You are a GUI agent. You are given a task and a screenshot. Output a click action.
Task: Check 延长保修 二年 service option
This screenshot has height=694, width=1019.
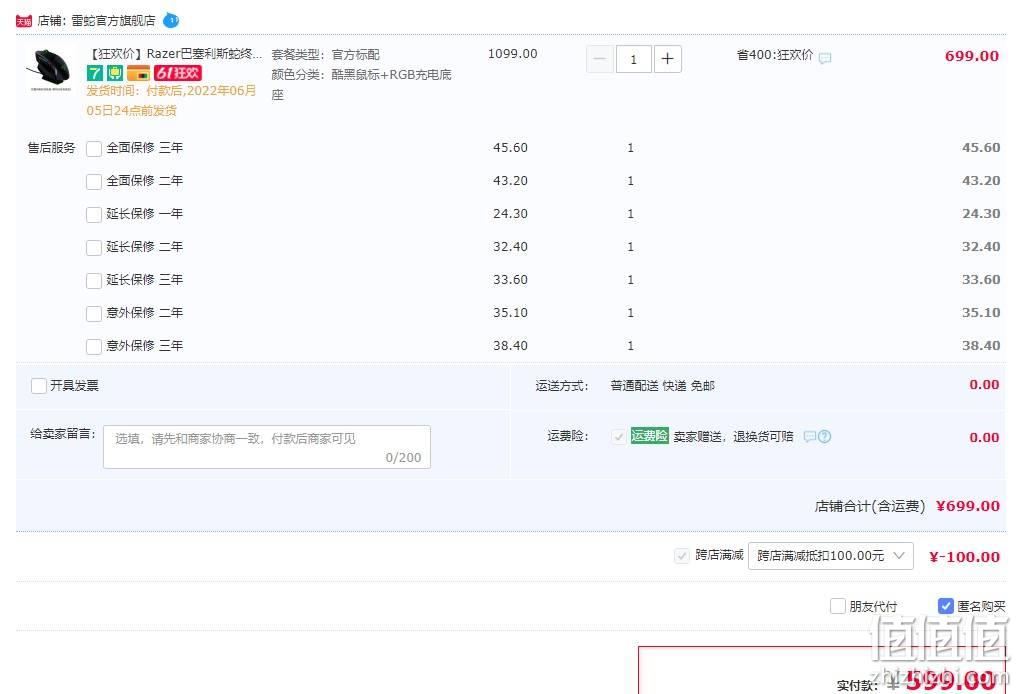[94, 248]
